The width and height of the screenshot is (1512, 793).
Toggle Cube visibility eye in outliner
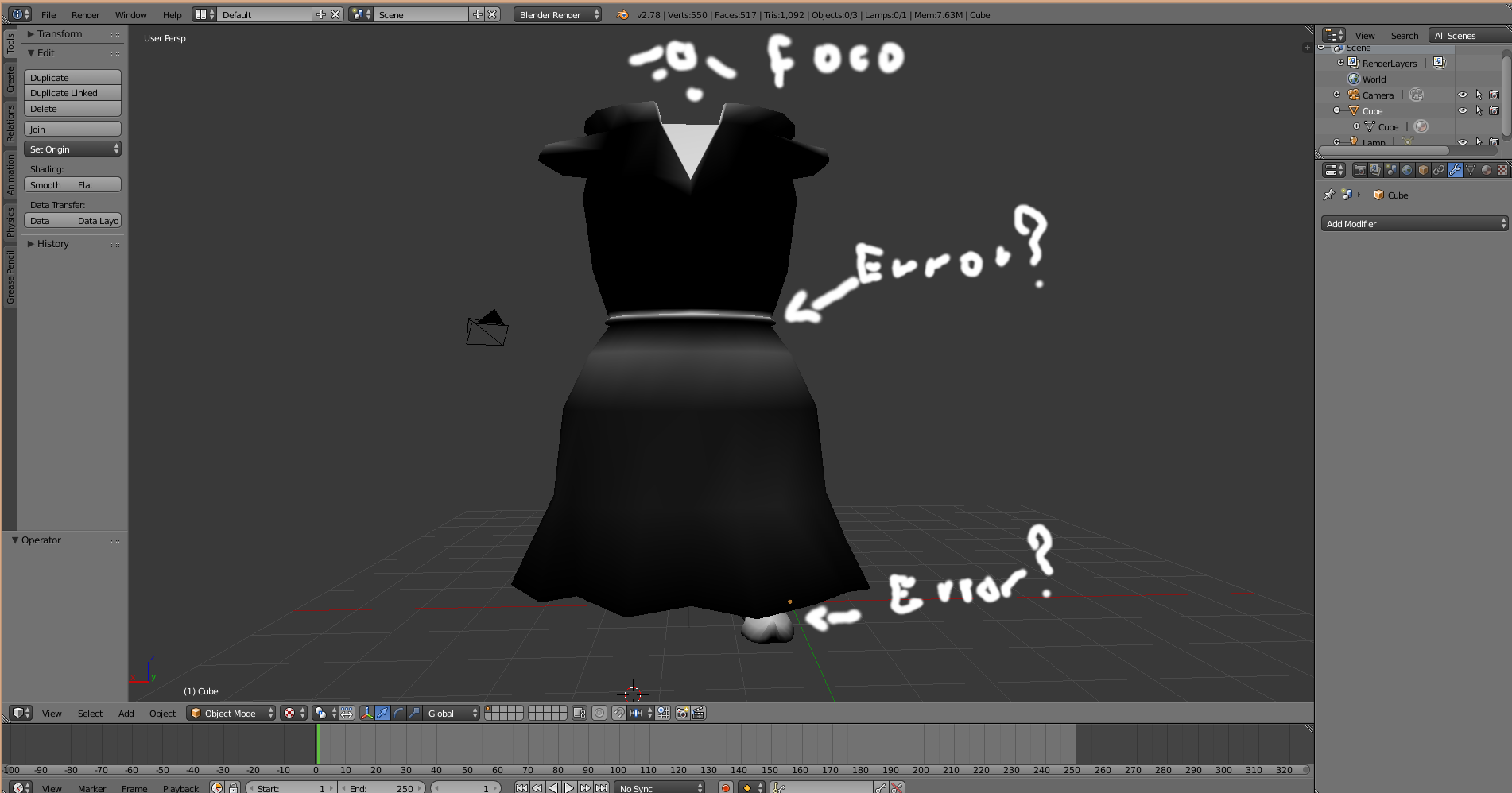pos(1463,110)
